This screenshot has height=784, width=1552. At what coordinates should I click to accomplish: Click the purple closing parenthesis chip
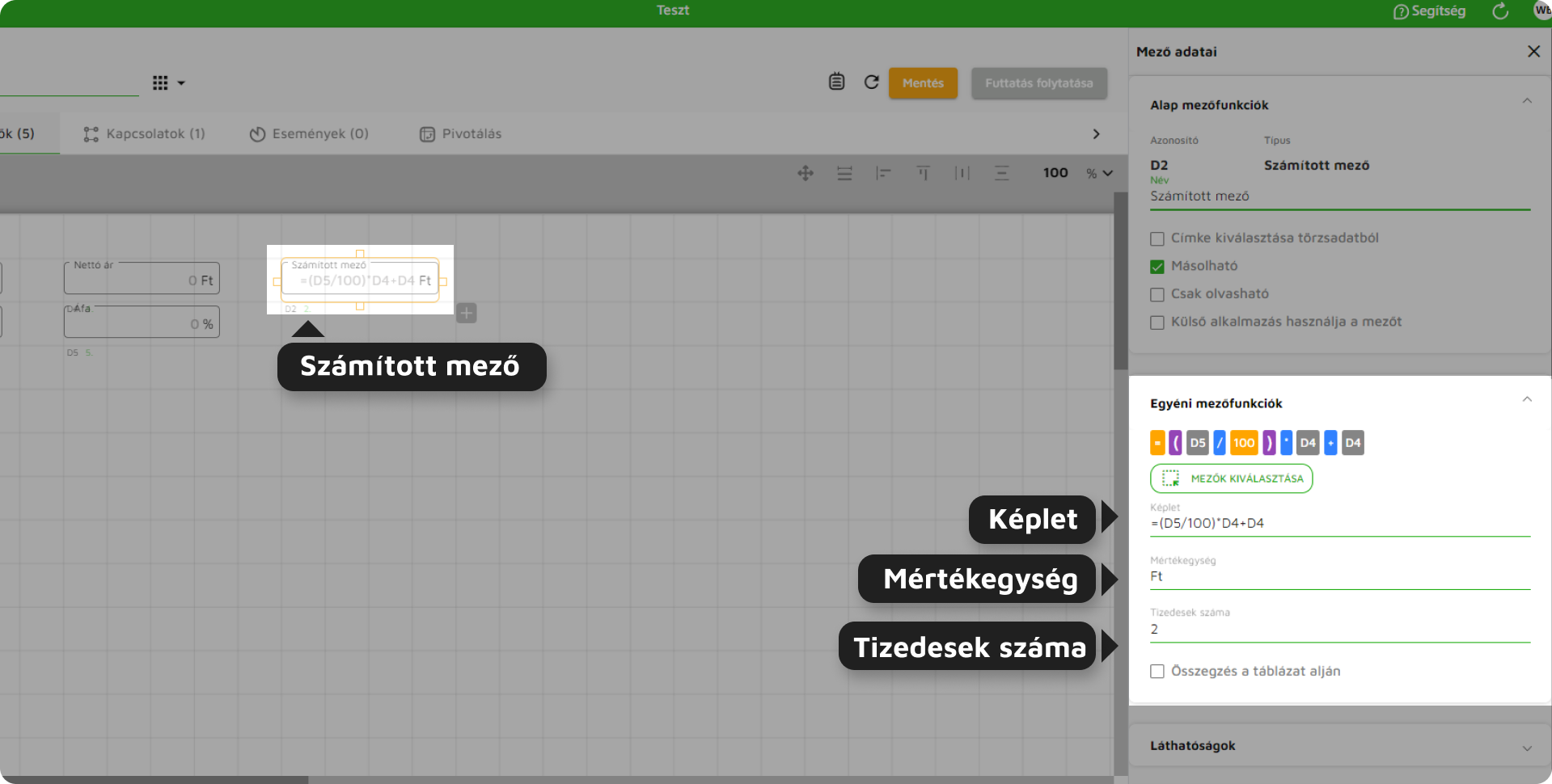[x=1269, y=443]
